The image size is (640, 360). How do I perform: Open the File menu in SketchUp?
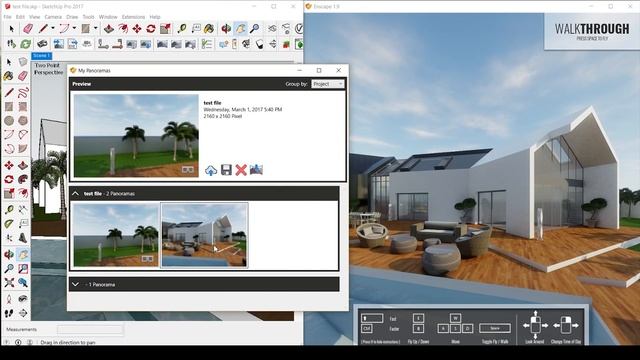[7, 17]
